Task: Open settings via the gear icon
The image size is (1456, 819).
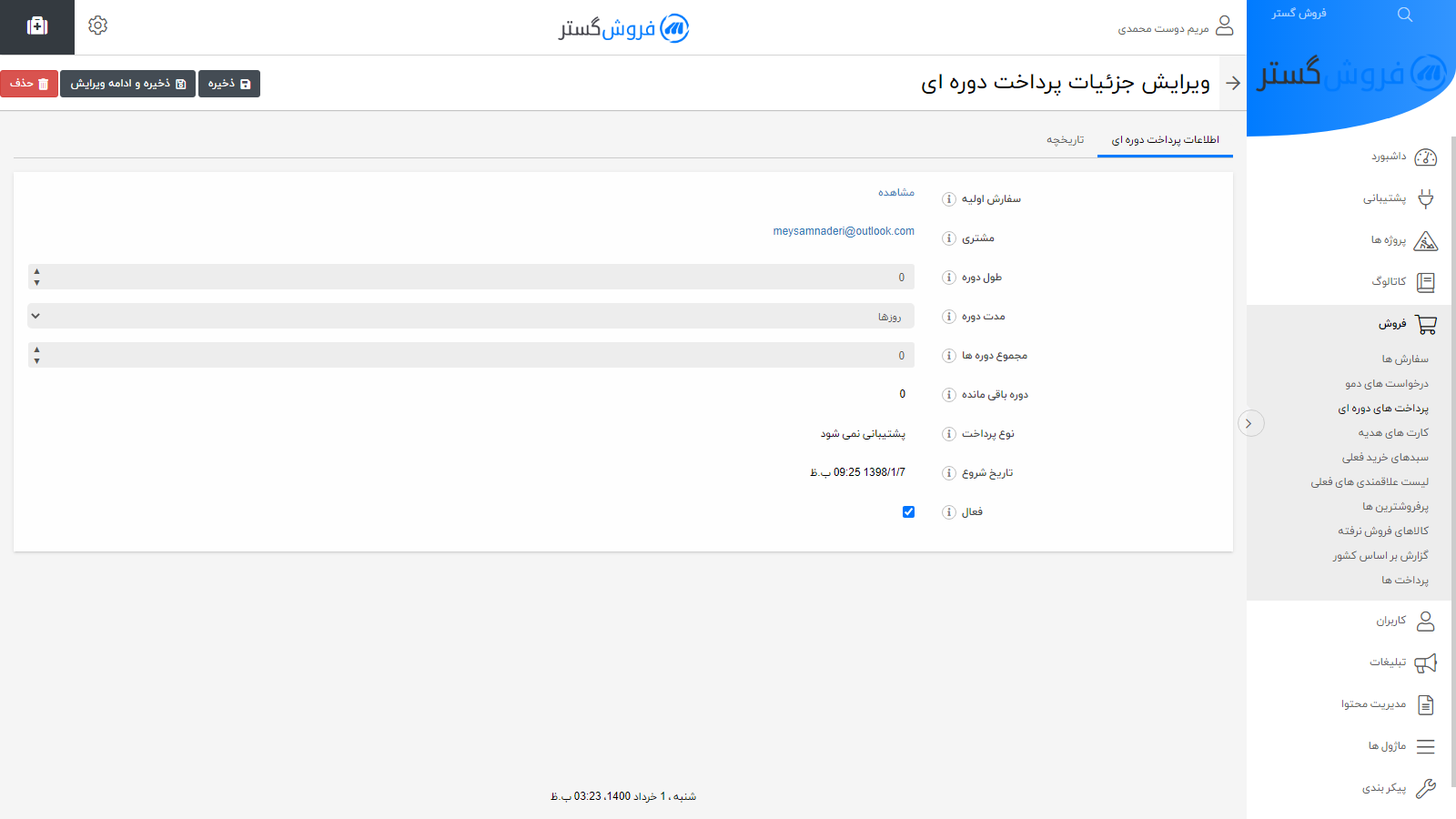Action: point(97,25)
